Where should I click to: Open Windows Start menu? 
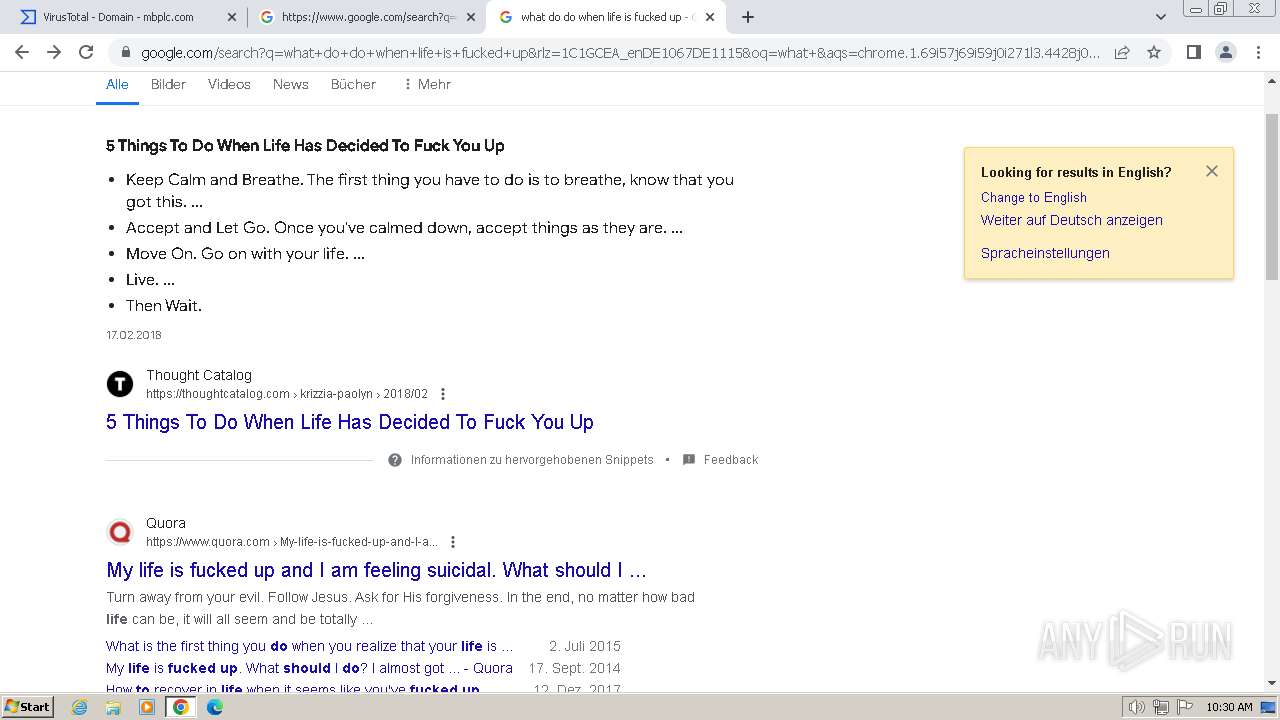(x=28, y=707)
